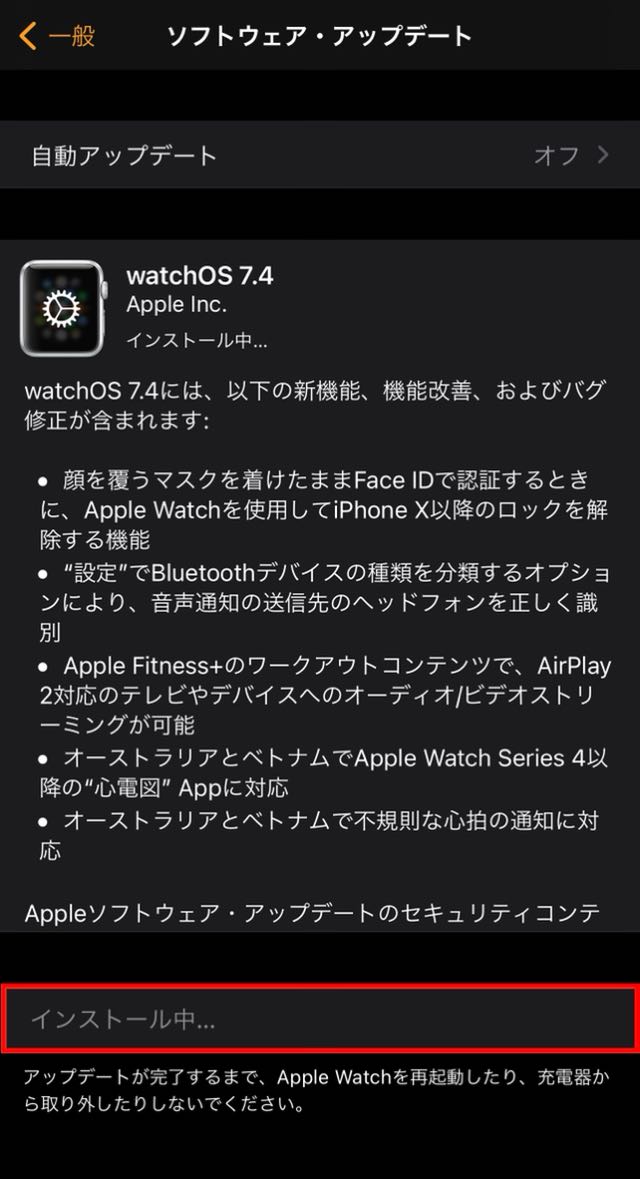Expand 自動アップデート via right chevron
Viewport: 640px width, 1179px height.
603,155
